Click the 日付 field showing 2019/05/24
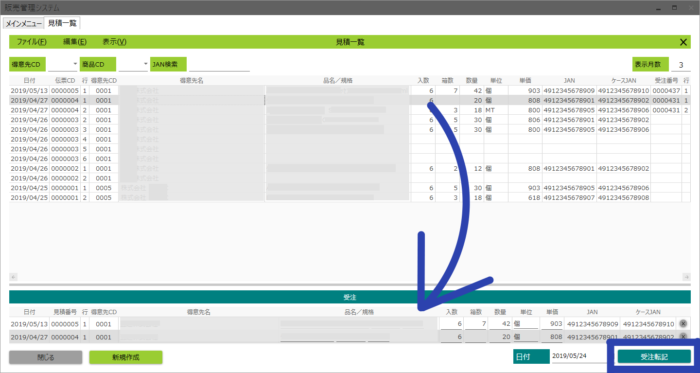 click(578, 356)
